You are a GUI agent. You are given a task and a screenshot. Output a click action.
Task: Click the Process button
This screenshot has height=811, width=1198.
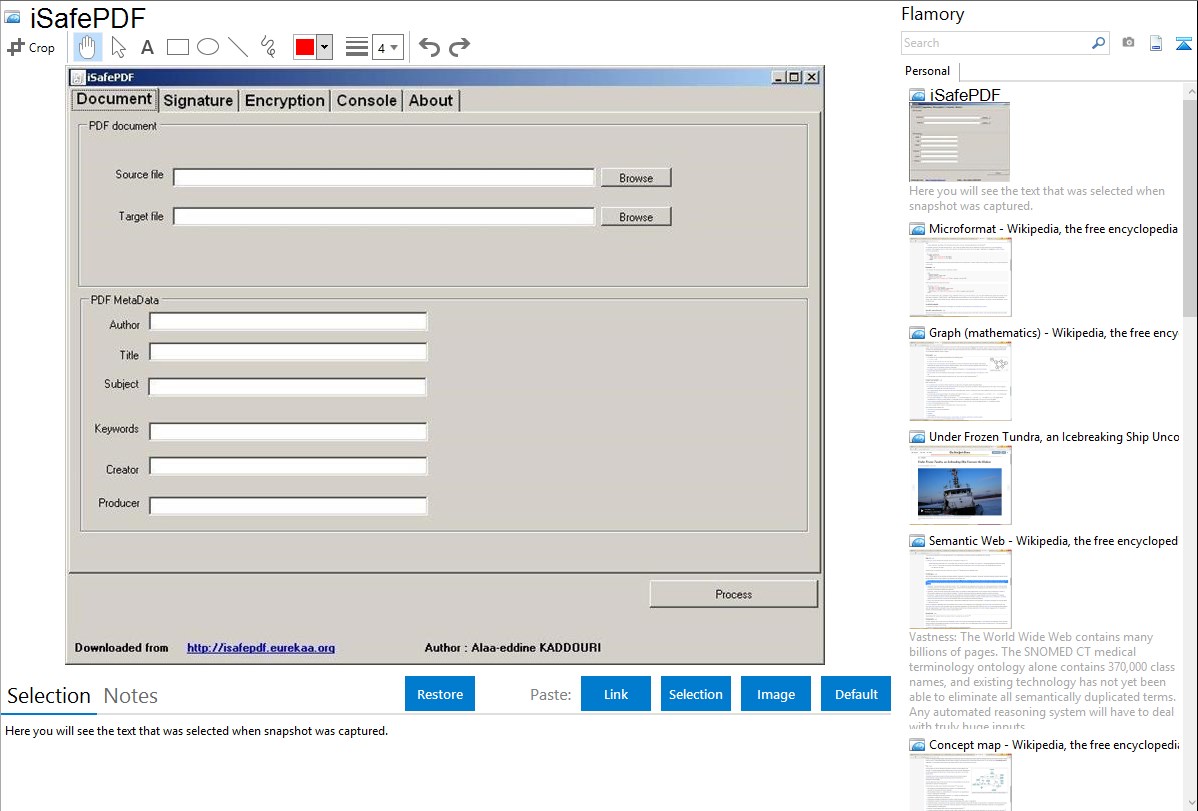click(733, 594)
